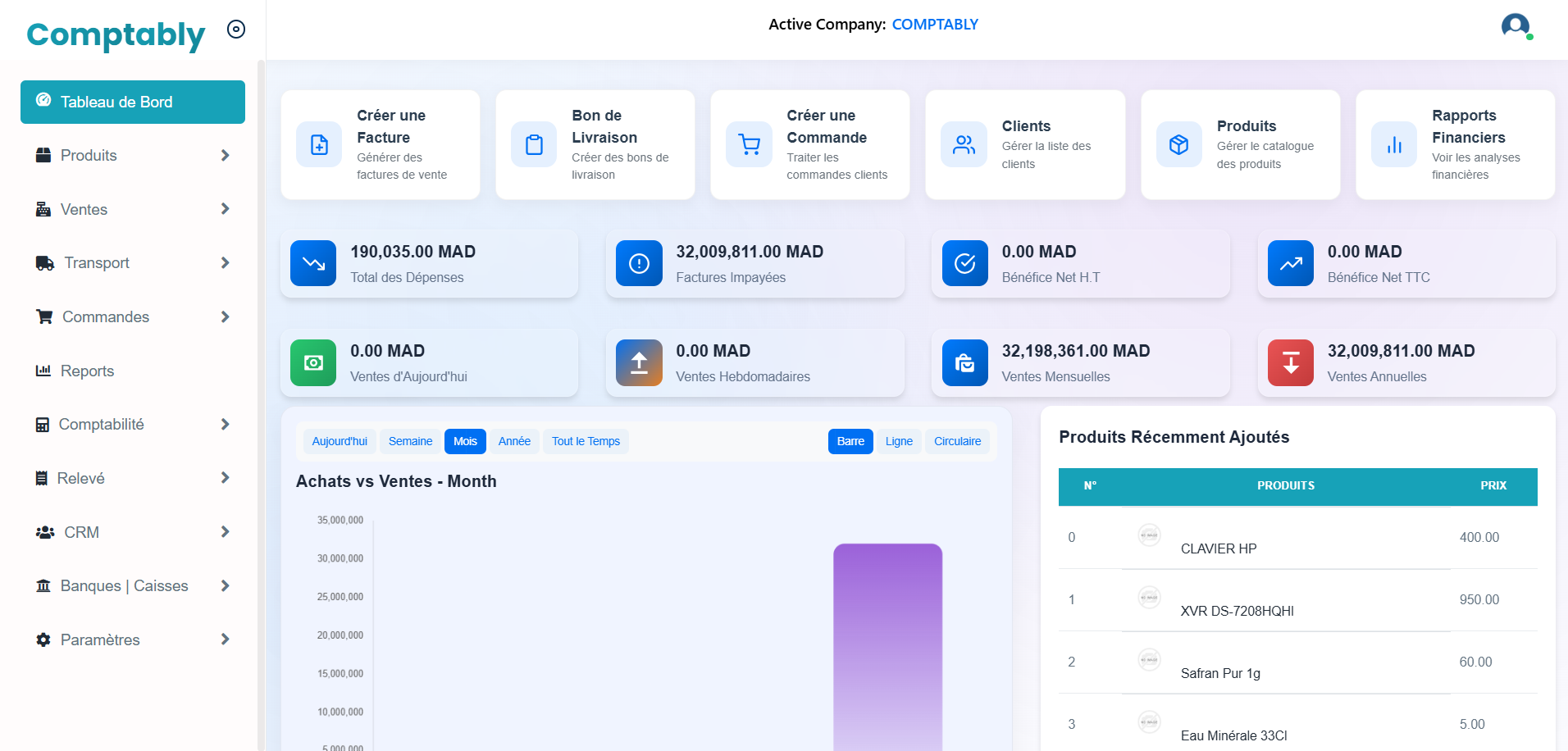Viewport: 1568px width, 751px height.
Task: Click the purple bar in the chart
Action: coord(887,648)
